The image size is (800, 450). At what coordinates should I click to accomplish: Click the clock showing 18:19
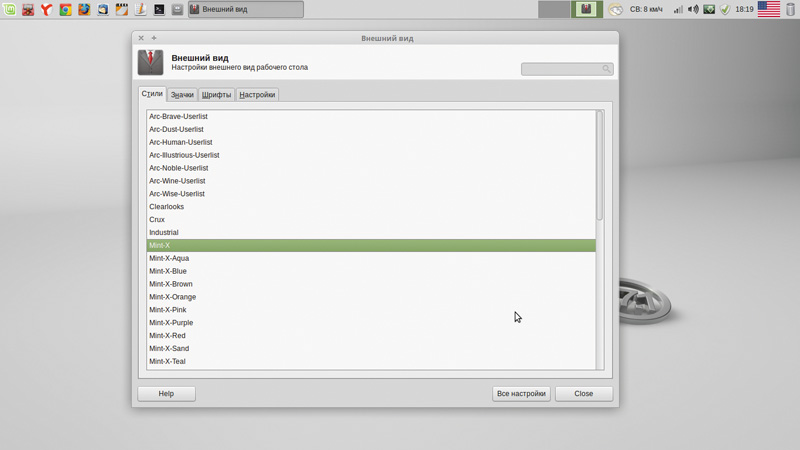[x=744, y=9]
